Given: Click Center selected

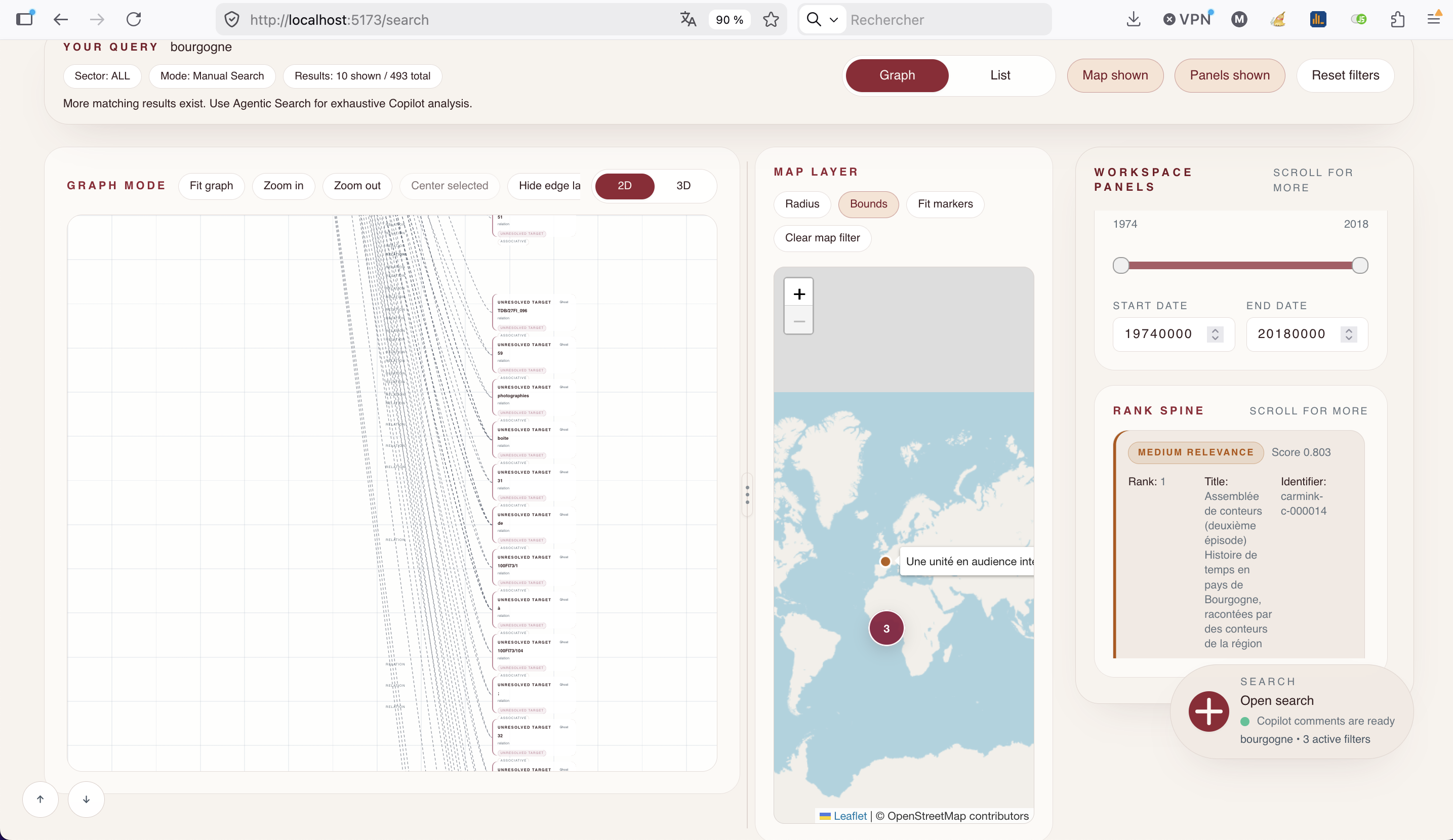Looking at the screenshot, I should tap(449, 186).
